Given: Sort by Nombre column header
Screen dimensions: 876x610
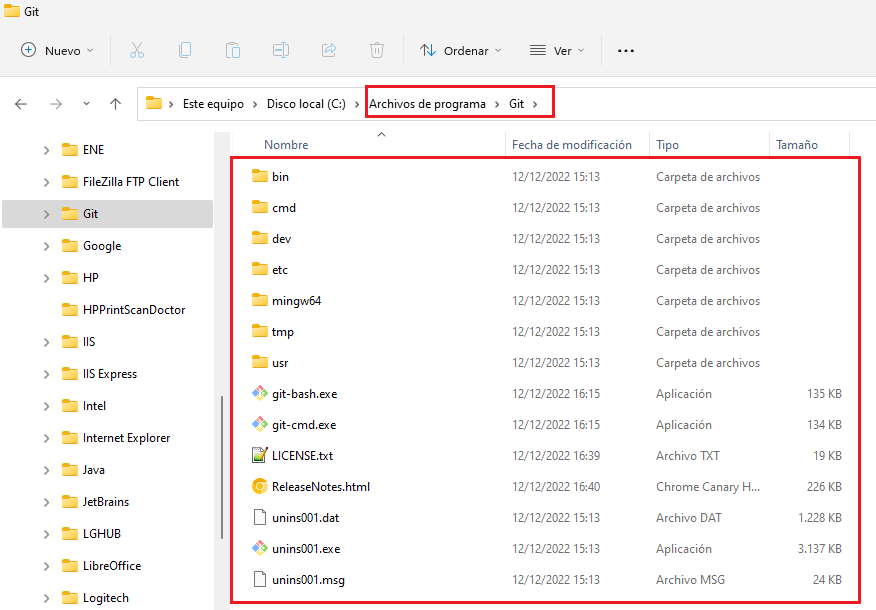Looking at the screenshot, I should point(286,145).
